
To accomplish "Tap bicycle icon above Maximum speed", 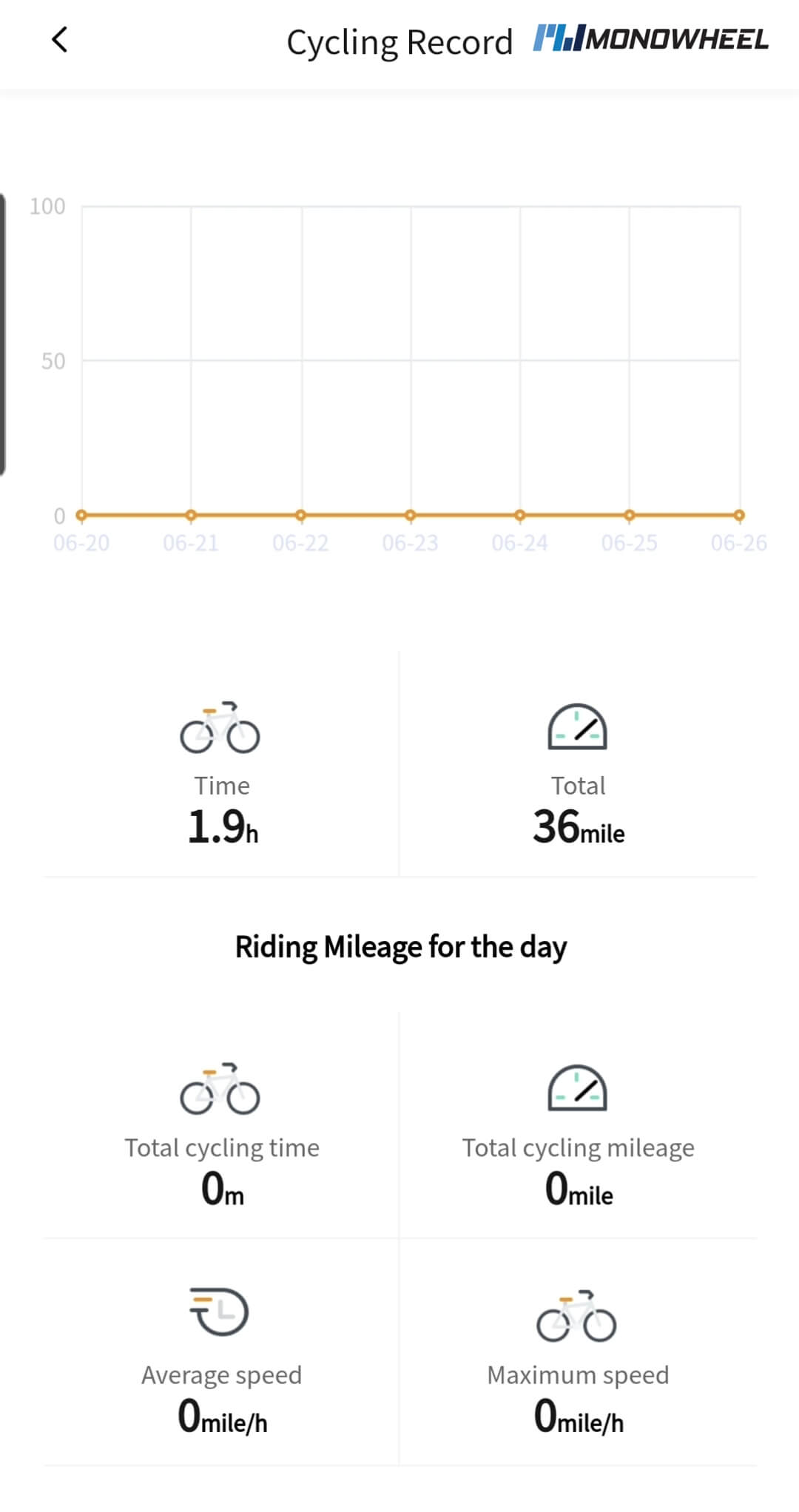I will point(576,1317).
